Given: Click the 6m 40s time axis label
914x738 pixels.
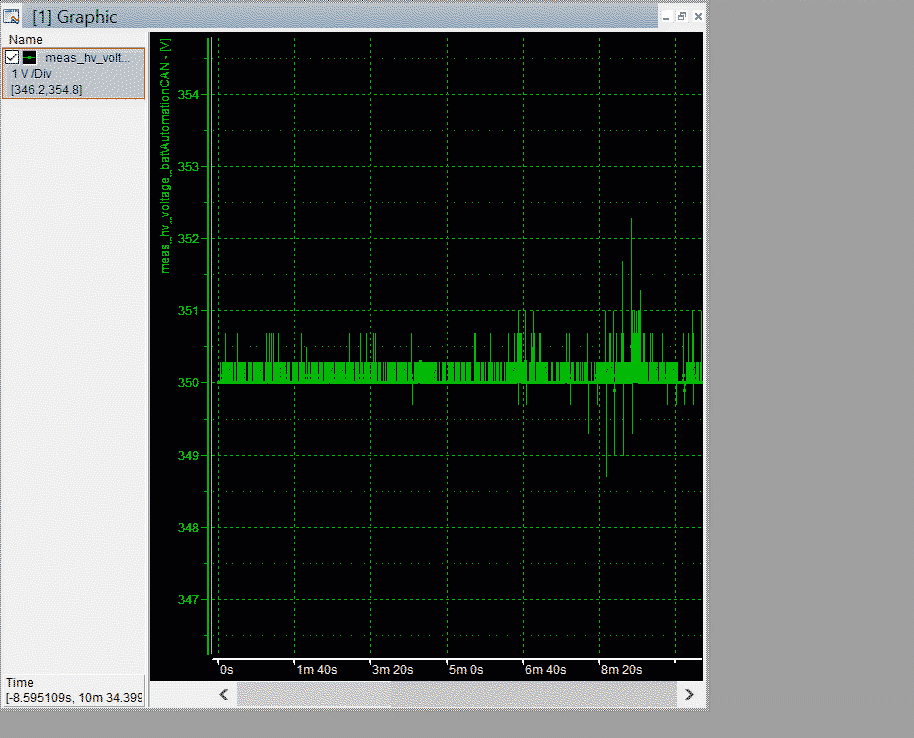Looking at the screenshot, I should (x=546, y=670).
